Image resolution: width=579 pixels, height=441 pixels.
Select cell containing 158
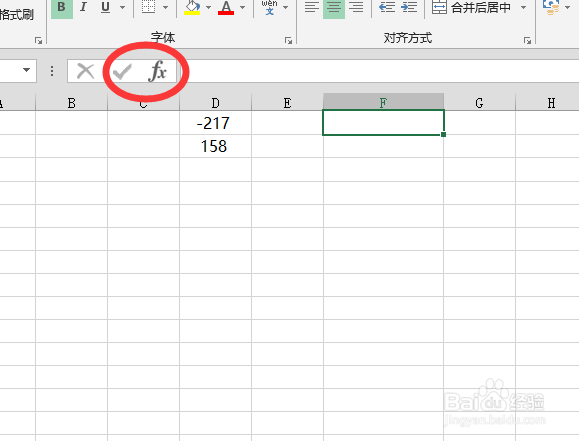215,146
